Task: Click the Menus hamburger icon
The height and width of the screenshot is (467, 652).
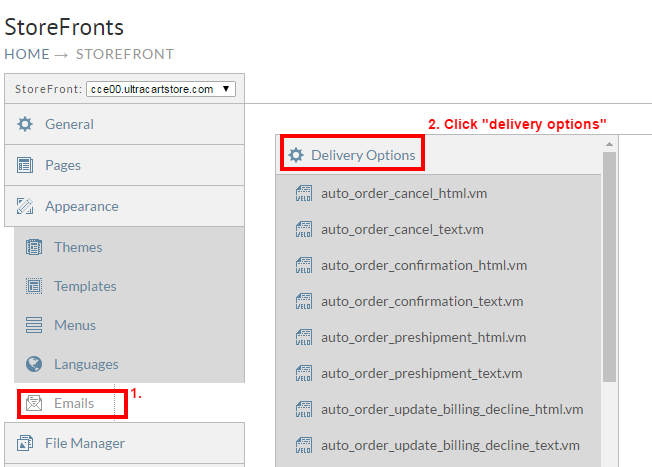Action: point(34,325)
